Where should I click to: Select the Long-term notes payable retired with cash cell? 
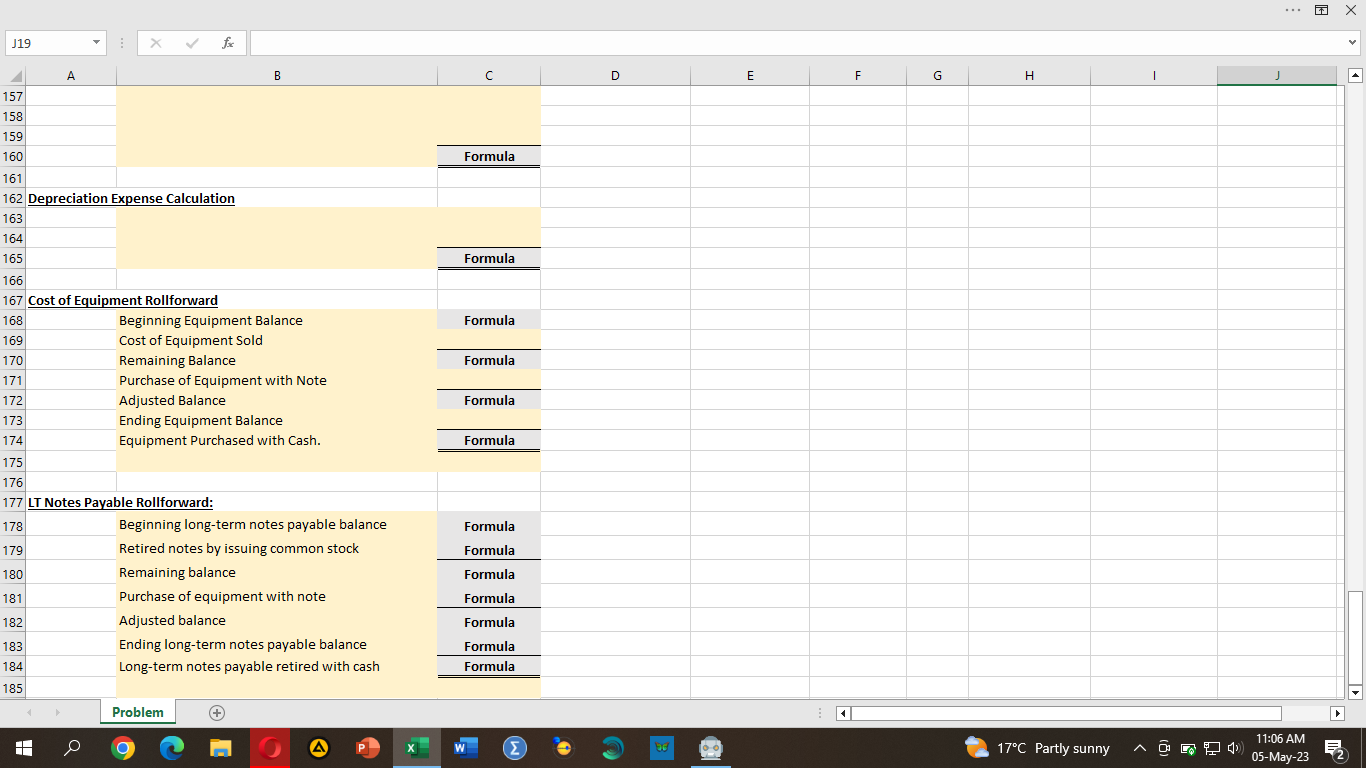click(277, 666)
